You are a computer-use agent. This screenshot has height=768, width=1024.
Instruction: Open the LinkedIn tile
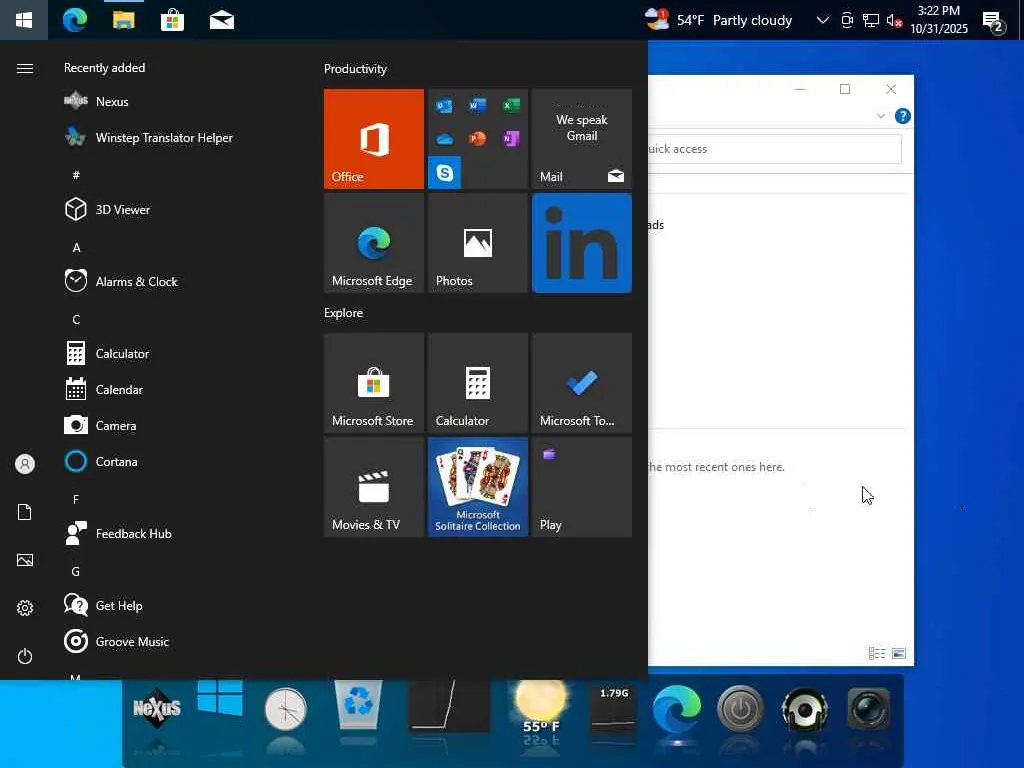point(582,243)
